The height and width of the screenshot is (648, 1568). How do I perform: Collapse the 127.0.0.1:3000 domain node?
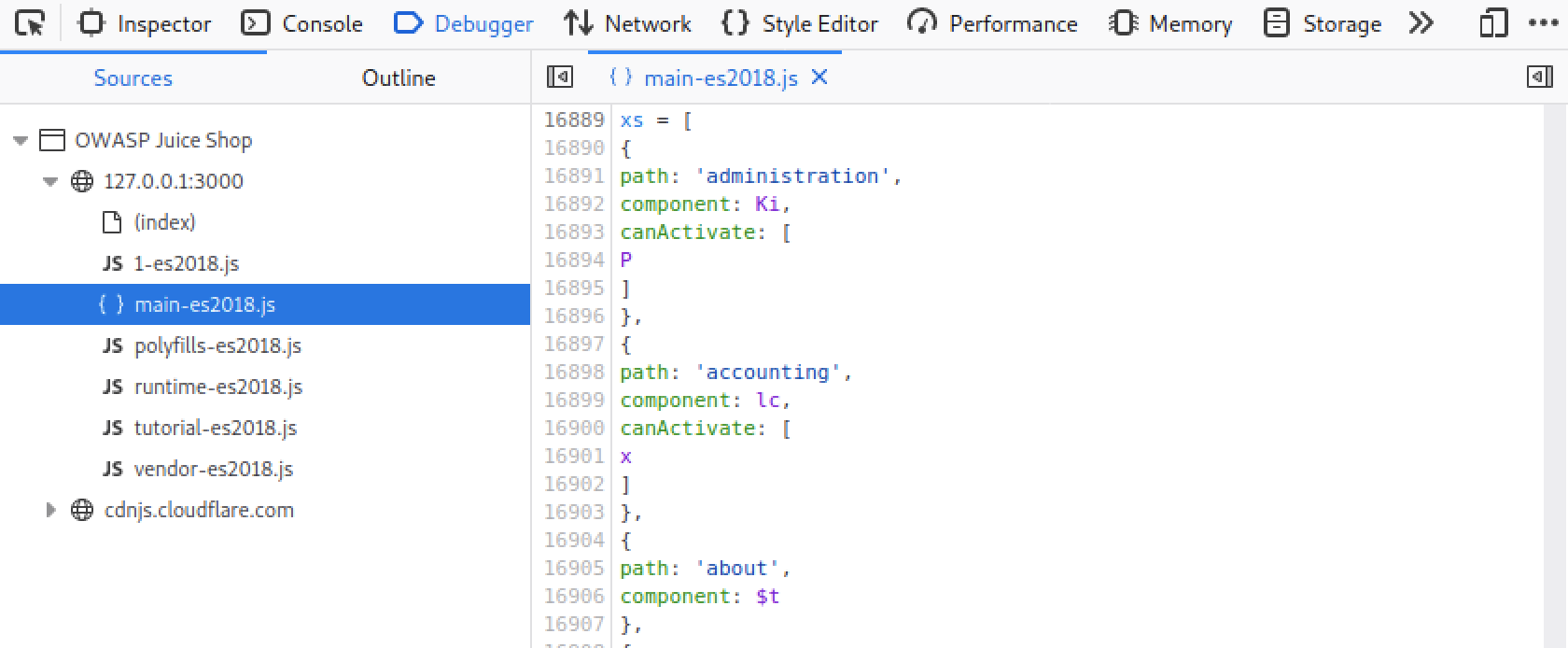[50, 182]
